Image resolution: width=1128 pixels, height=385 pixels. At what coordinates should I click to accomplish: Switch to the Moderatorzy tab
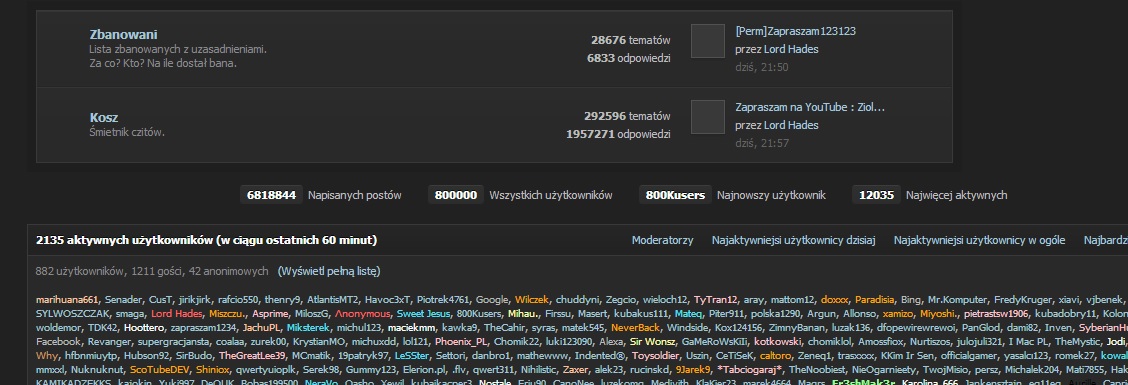coord(662,240)
